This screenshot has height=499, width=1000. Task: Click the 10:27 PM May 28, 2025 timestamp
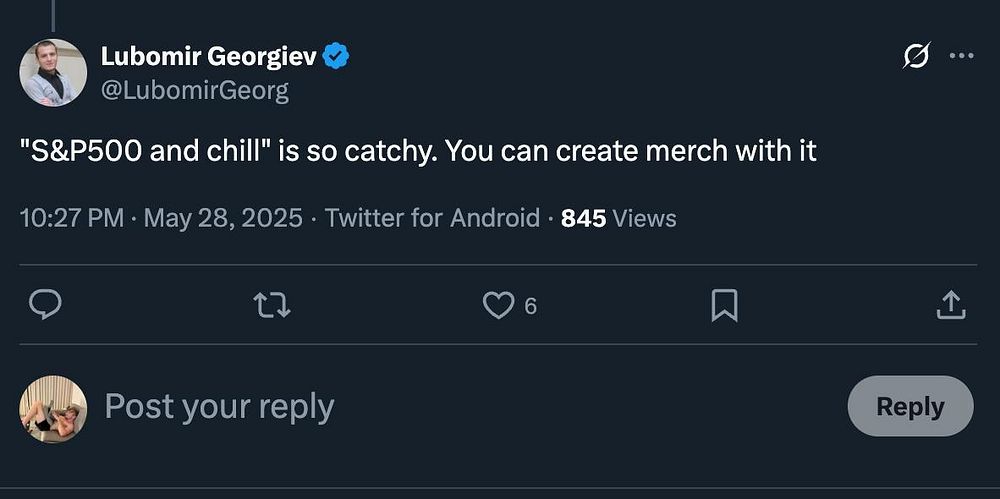click(x=161, y=218)
